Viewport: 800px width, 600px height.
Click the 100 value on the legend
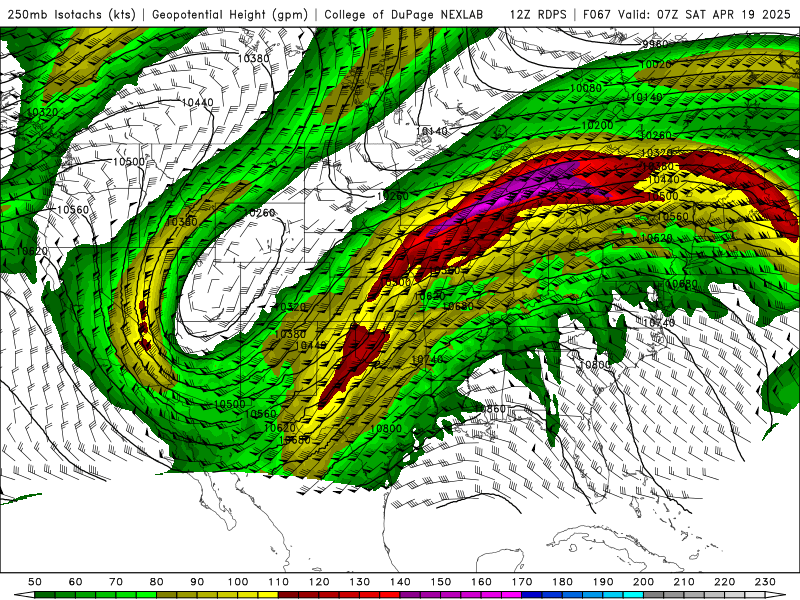tap(238, 582)
